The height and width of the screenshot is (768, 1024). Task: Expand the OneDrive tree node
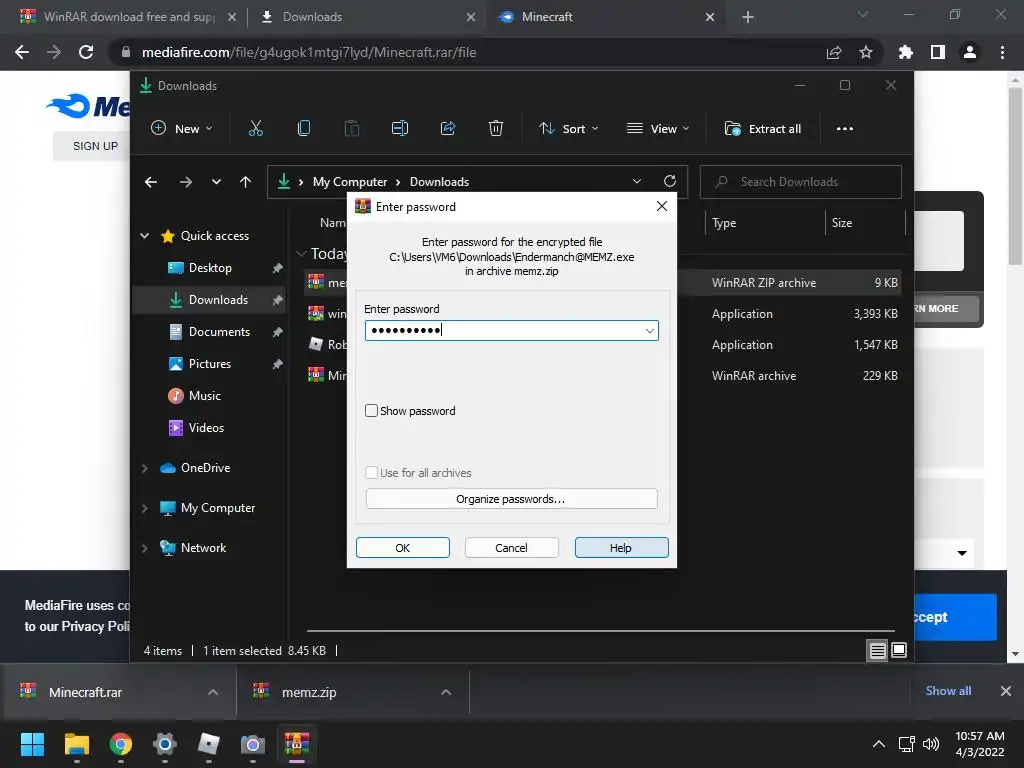145,468
